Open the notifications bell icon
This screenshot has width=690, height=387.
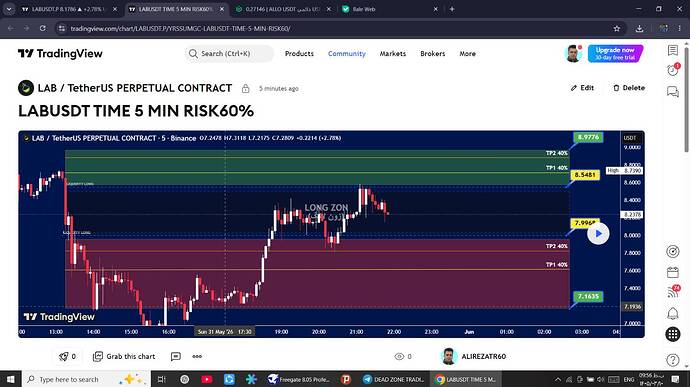coord(672,313)
